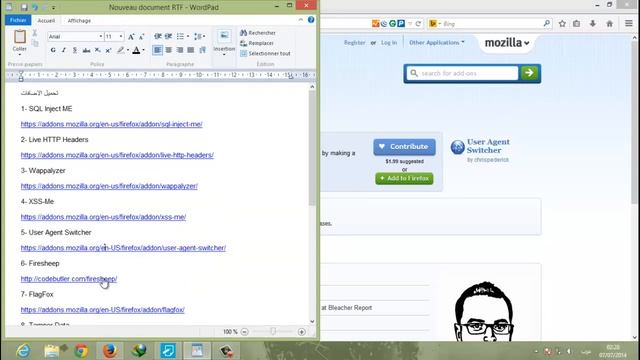Switch to the Affichage tab
Image resolution: width=640 pixels, height=360 pixels.
pyautogui.click(x=79, y=20)
